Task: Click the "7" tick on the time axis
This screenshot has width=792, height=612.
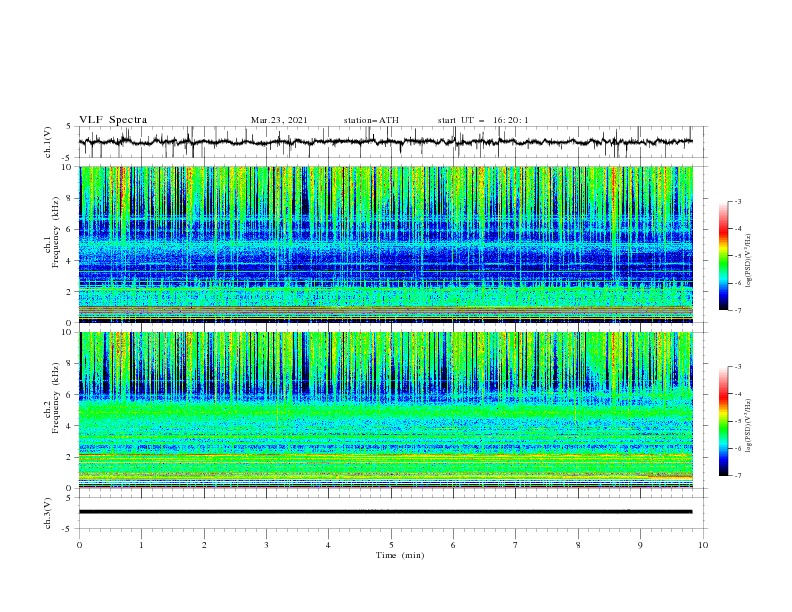Action: 516,545
